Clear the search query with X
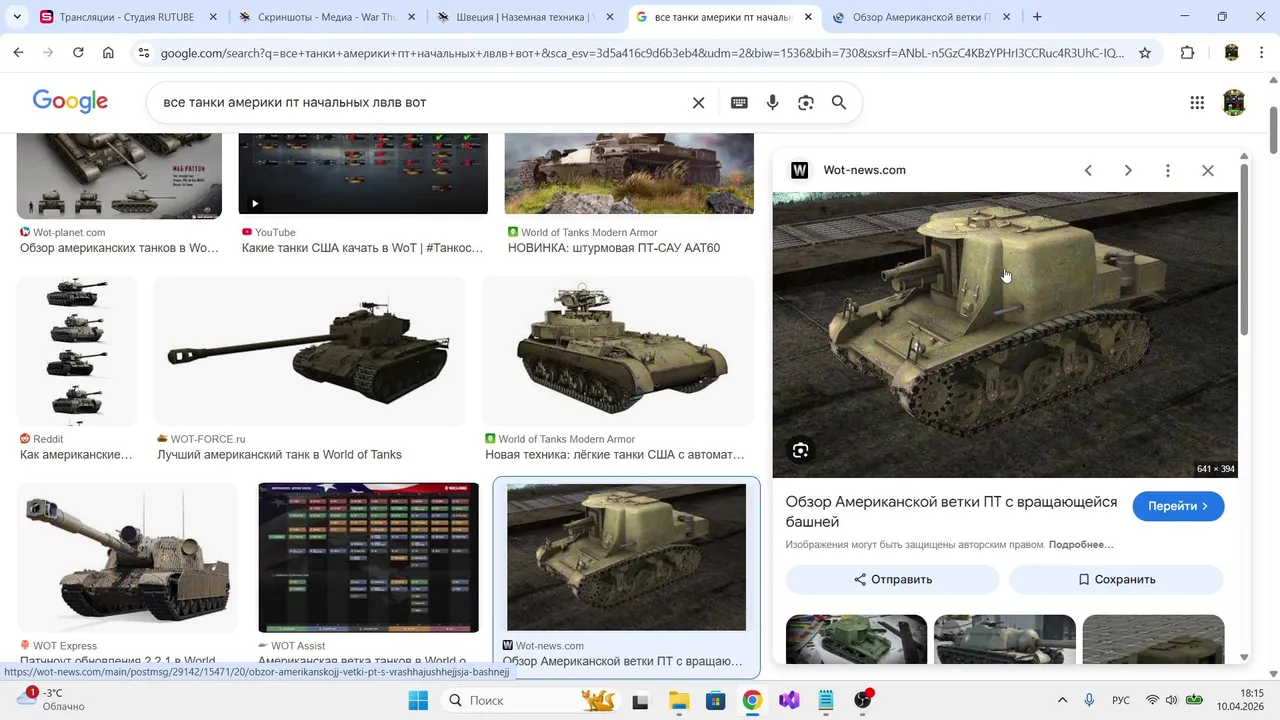Viewport: 1280px width, 720px height. [x=699, y=102]
